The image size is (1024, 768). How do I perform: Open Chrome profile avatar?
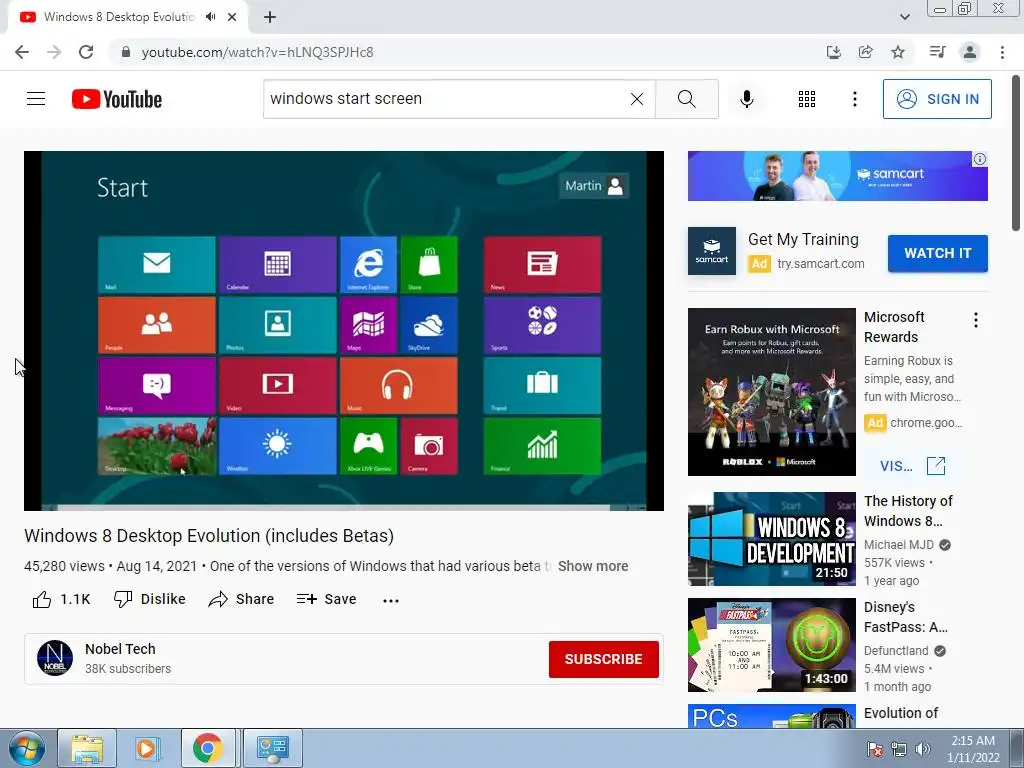(970, 52)
